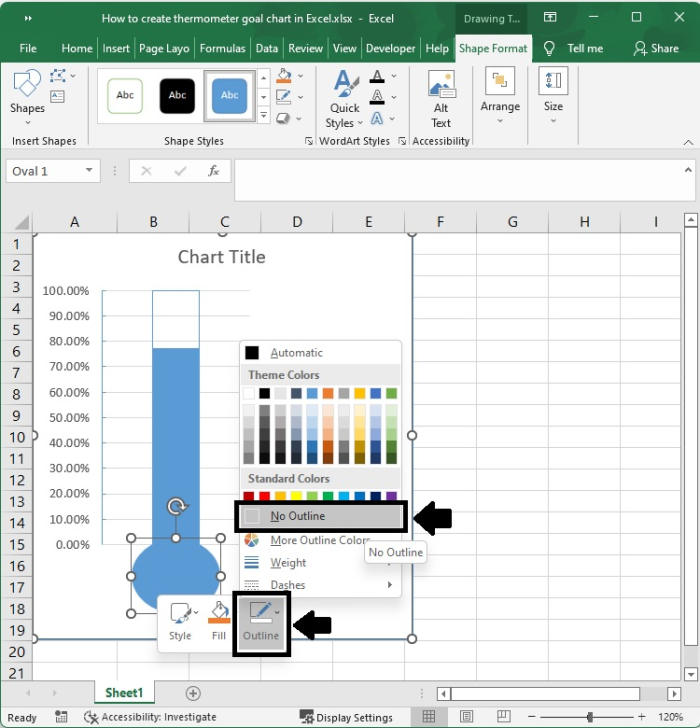Open the File tab
Screen dimensions: 700x728
pyautogui.click(x=28, y=48)
